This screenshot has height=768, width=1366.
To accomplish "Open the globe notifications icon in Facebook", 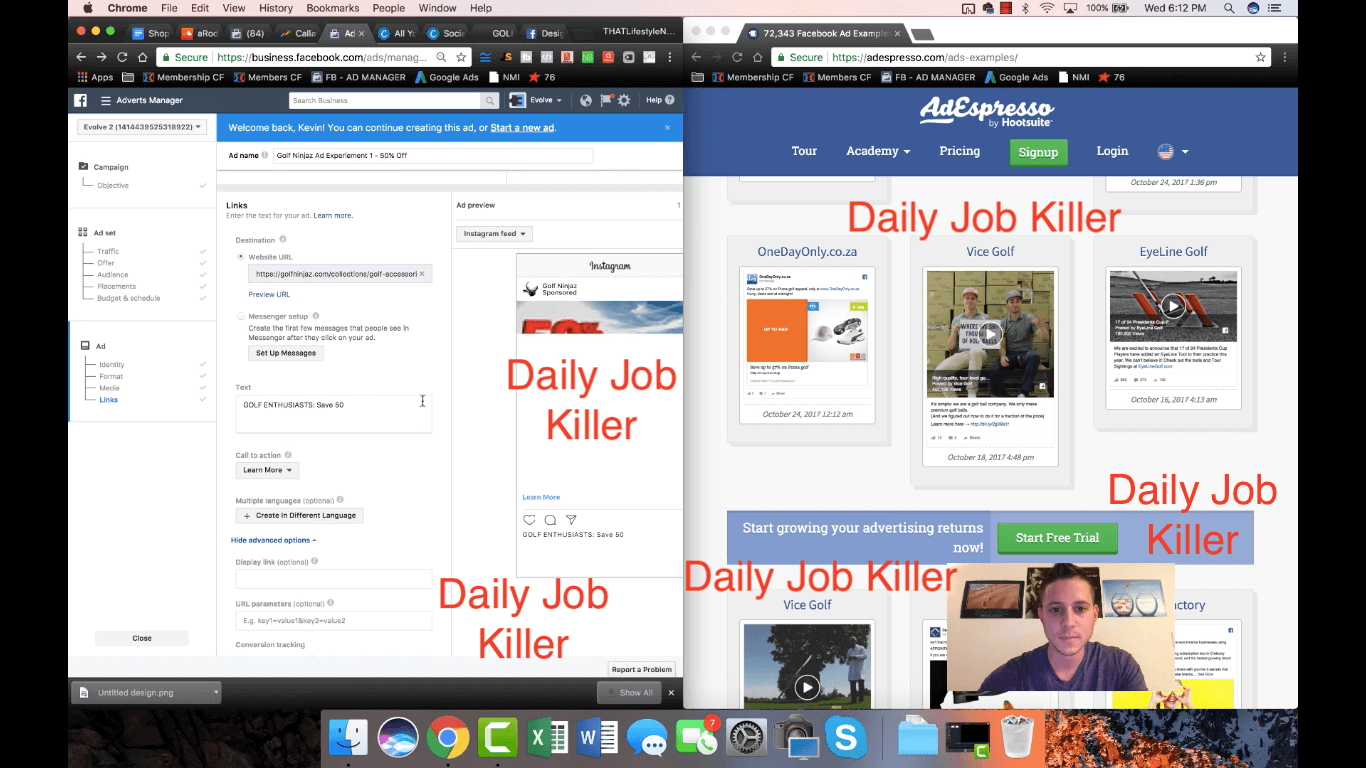I will click(586, 100).
